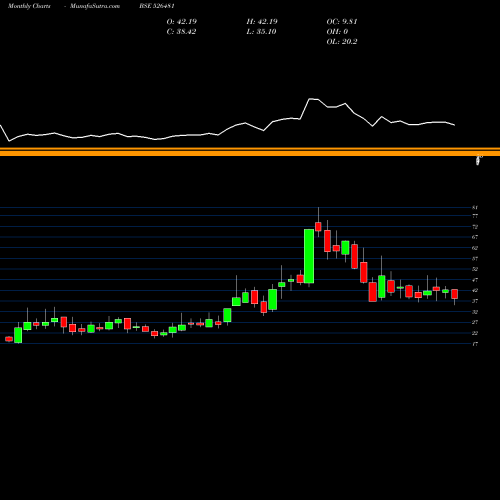
Task: Click the red candle with highest wick near 81
Action: pos(318,227)
